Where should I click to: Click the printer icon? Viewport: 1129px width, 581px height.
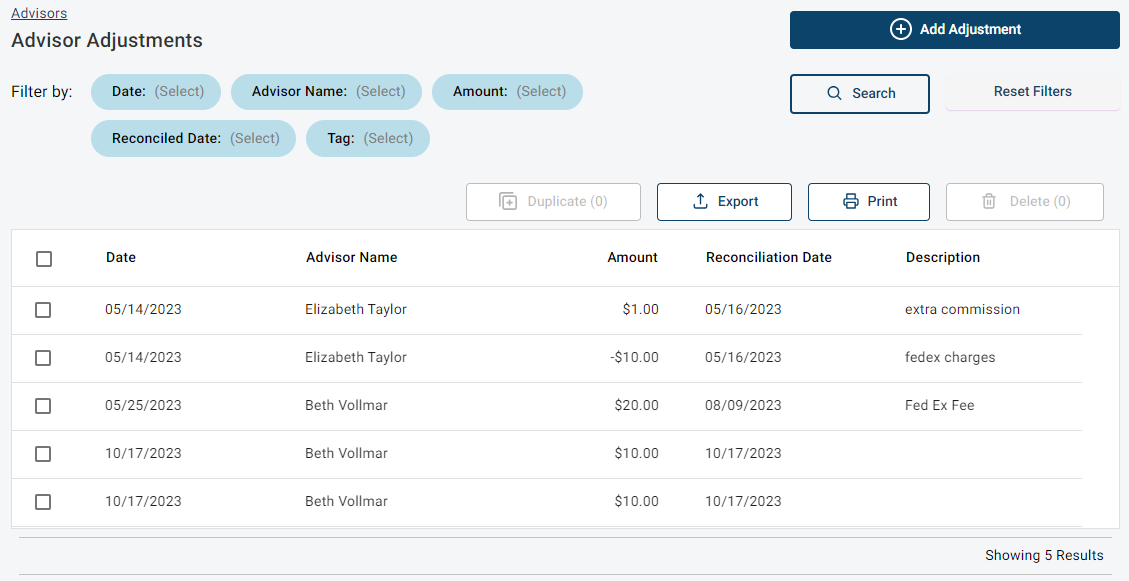[x=850, y=202]
